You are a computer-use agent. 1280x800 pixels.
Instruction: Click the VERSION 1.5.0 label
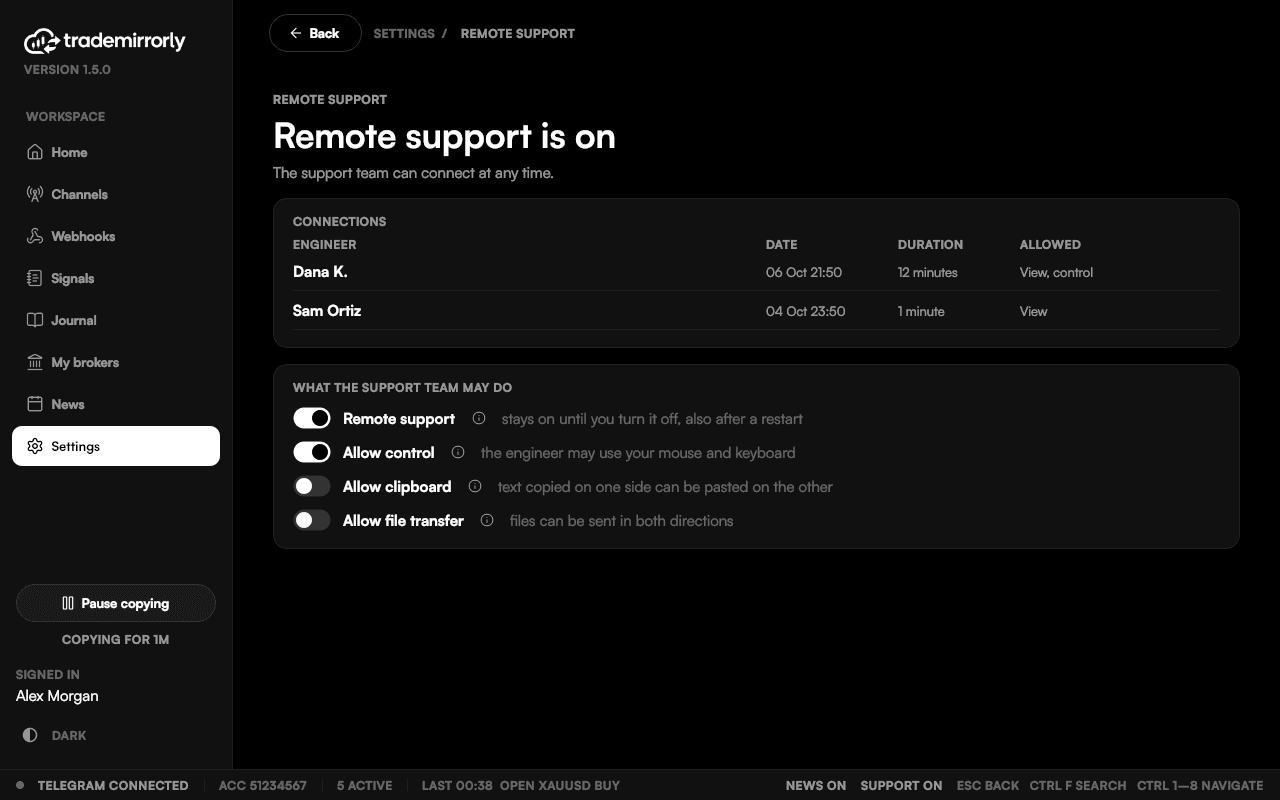click(67, 70)
